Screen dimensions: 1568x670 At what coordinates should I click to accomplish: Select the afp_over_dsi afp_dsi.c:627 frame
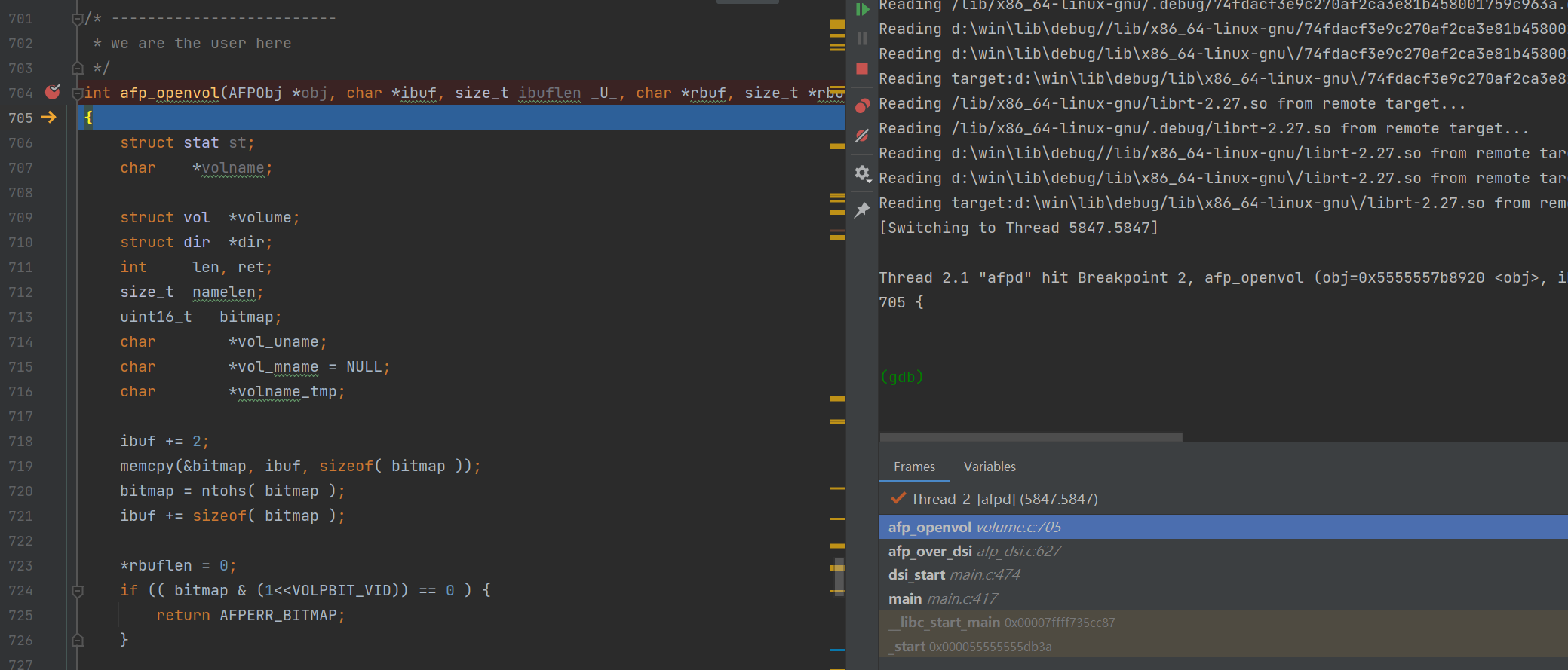coord(1223,551)
